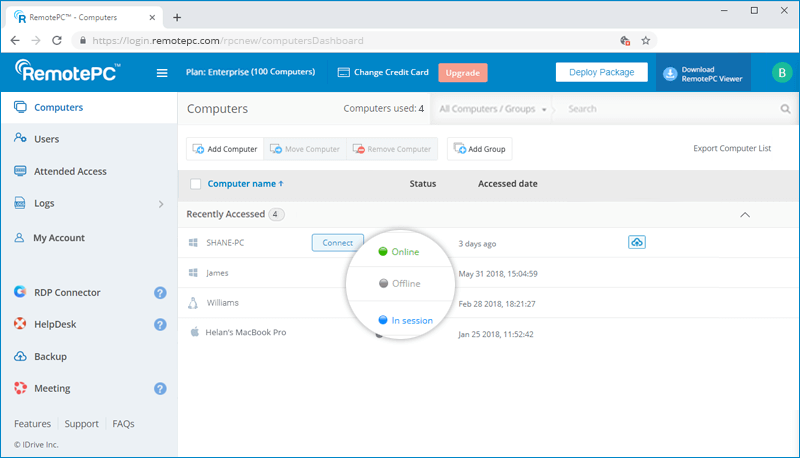Bookmark page with star icon
The width and height of the screenshot is (800, 458).
tap(645, 40)
